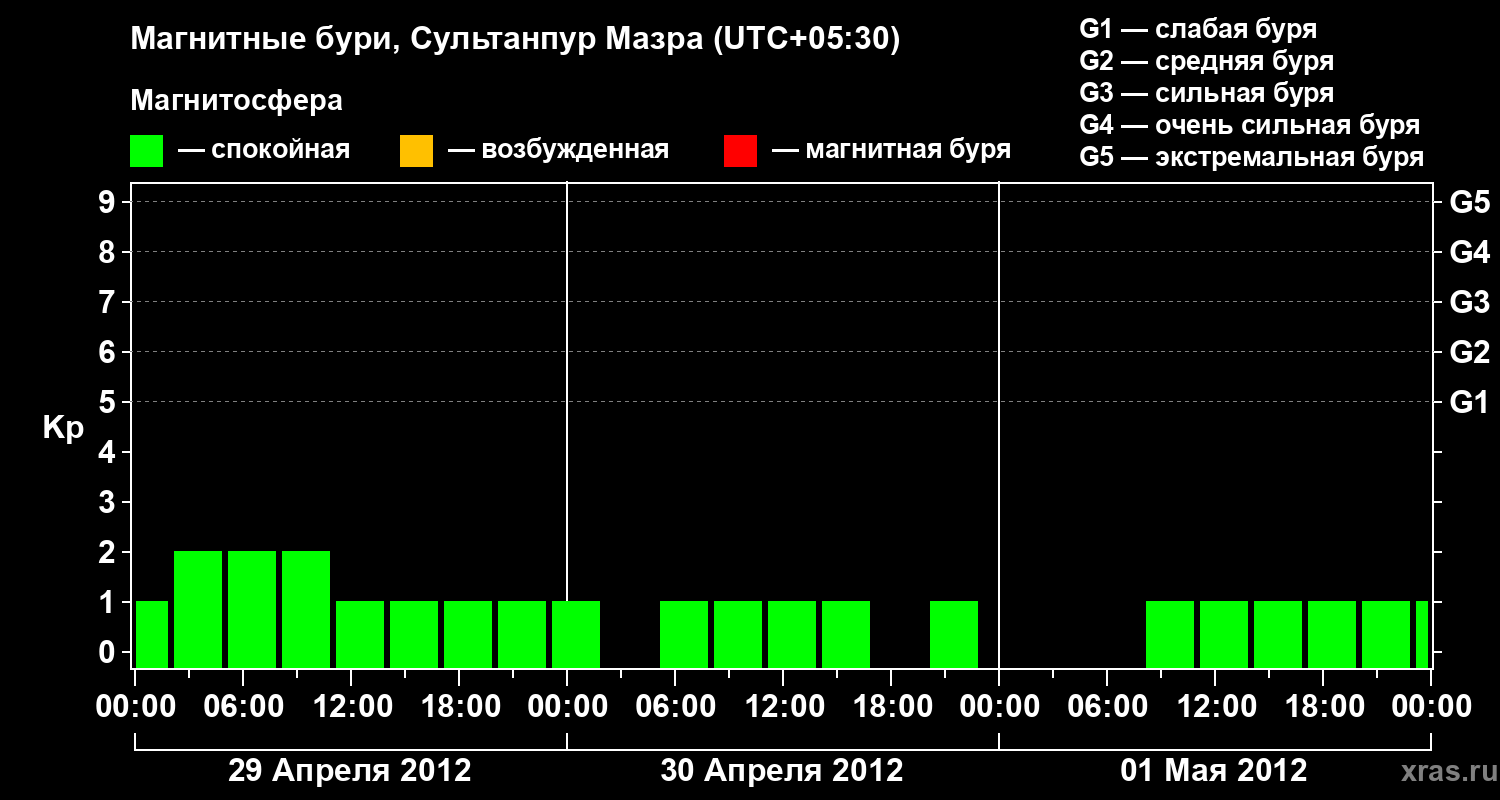Click the '— спокойная' legend label
1500x800 pixels.
264,151
